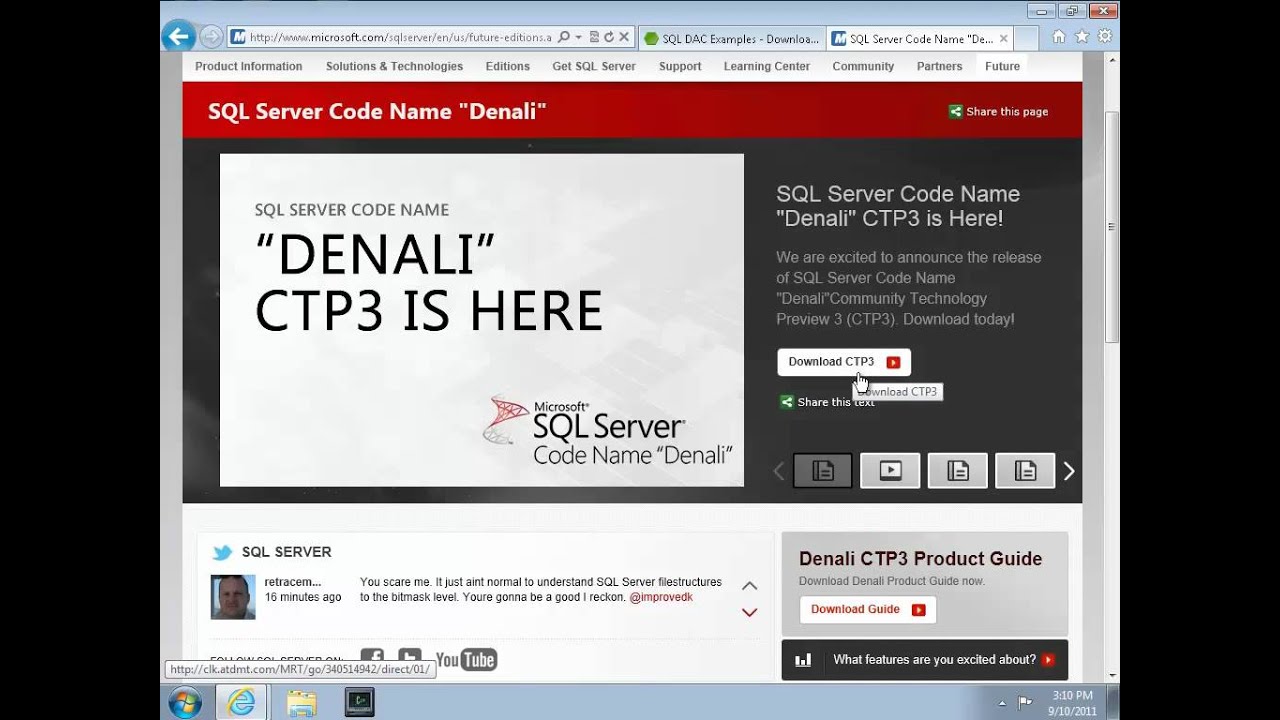The width and height of the screenshot is (1280, 720).
Task: Close the SQL Server Code Name tab
Action: point(1004,39)
